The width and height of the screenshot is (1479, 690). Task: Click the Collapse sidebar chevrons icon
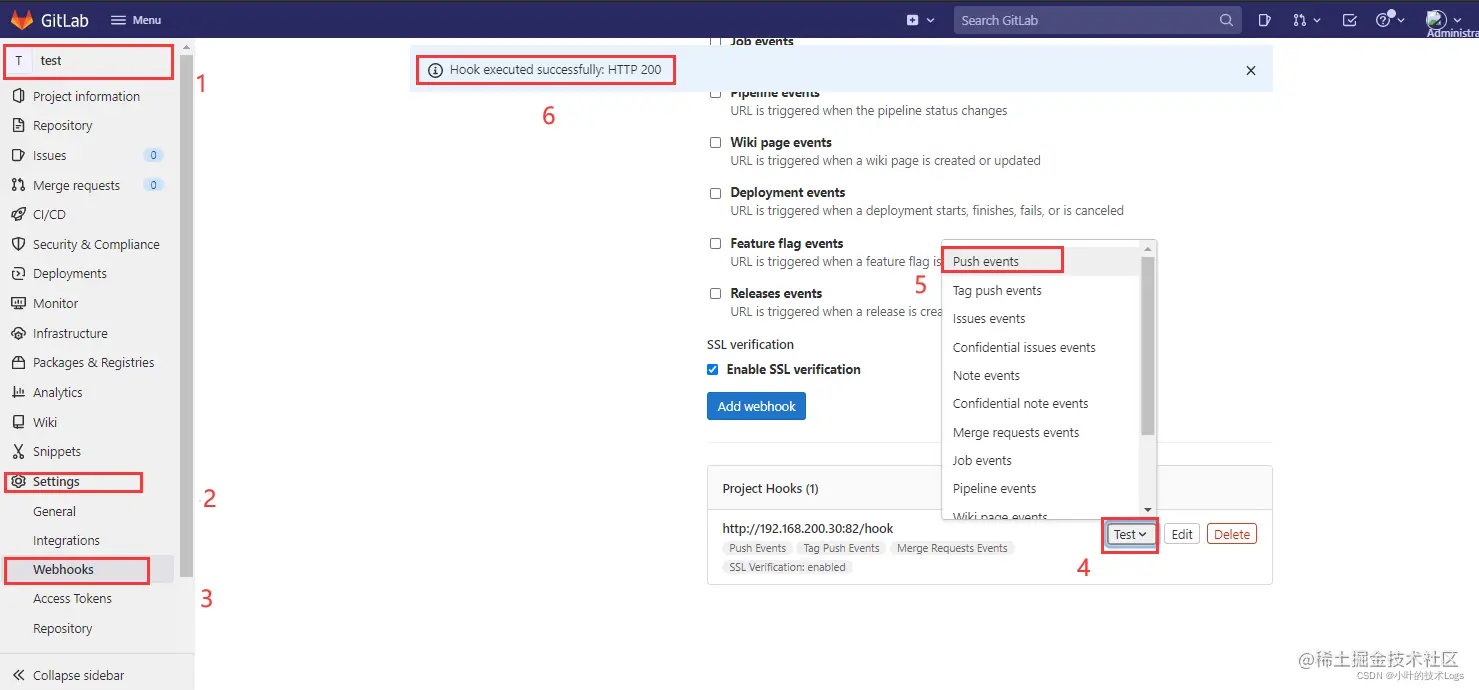coord(18,675)
